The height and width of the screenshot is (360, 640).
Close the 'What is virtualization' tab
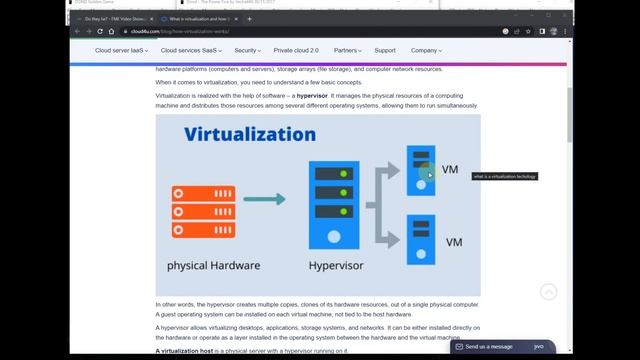coord(236,19)
